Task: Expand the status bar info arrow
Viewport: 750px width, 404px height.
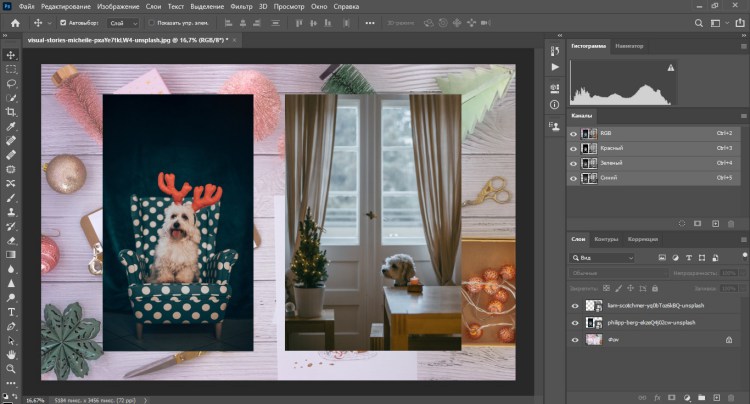Action: click(145, 400)
